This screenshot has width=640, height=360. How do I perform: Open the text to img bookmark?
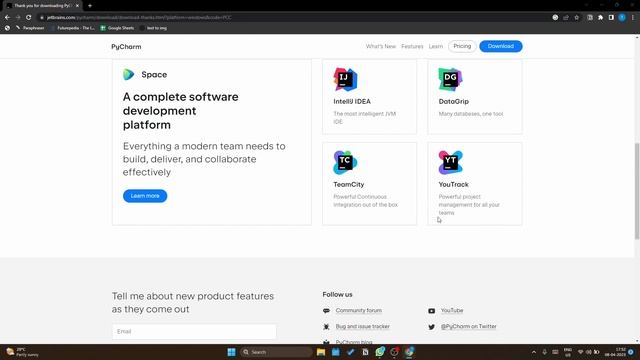click(153, 28)
